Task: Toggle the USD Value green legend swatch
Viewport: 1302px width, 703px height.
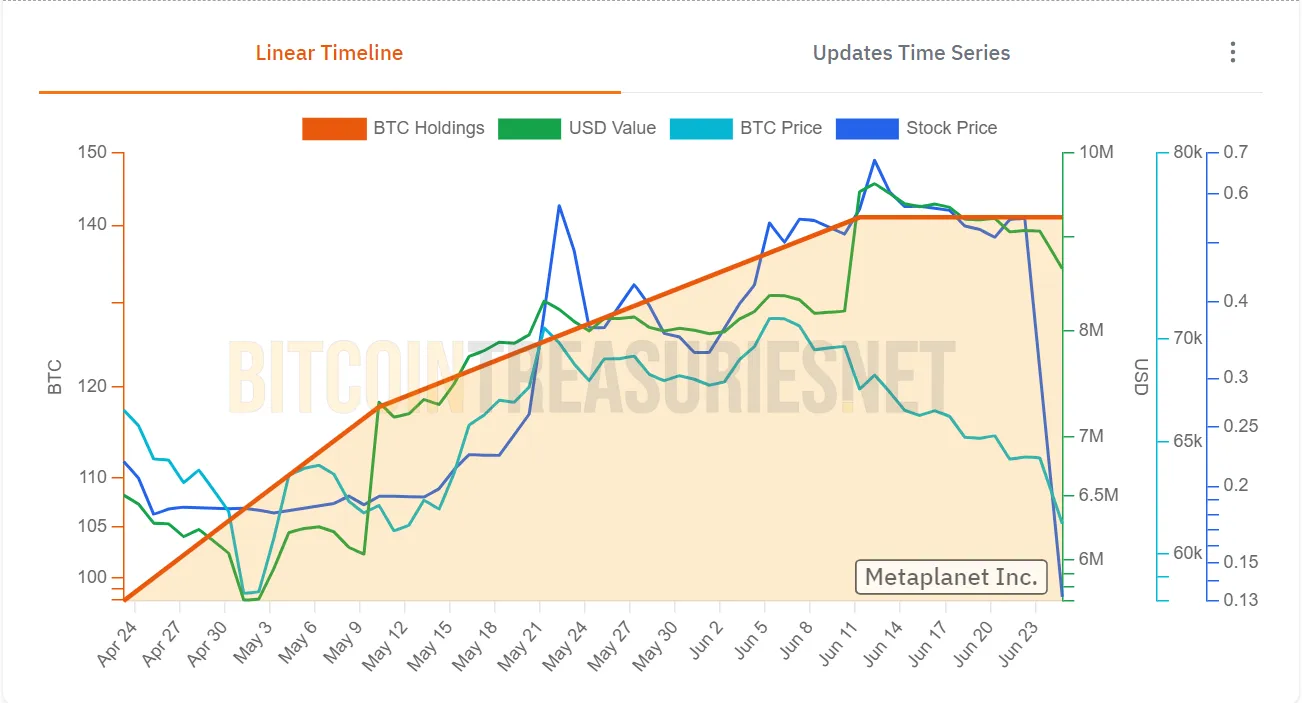Action: (x=529, y=128)
